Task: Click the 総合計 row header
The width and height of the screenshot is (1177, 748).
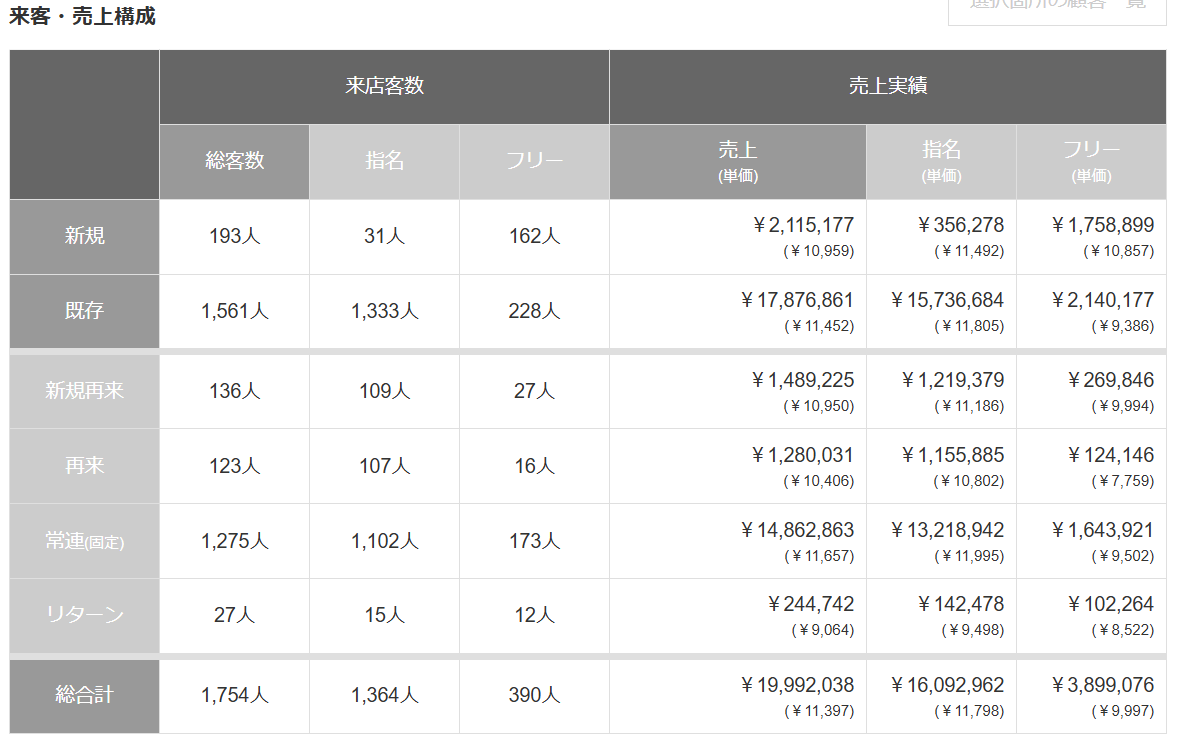Action: 84,695
